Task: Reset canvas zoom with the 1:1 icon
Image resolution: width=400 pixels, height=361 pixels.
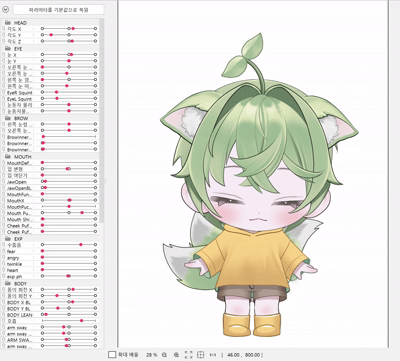Action: pos(212,355)
